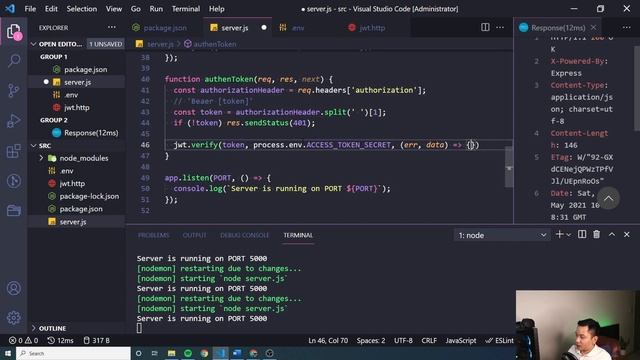The height and width of the screenshot is (360, 640).
Task: Open the Run menu
Action: pos(156,9)
